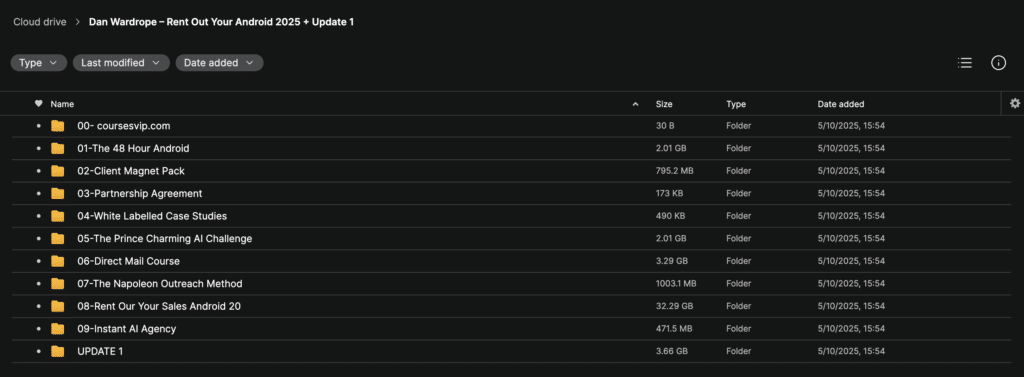Screen dimensions: 1024x377
Task: Click the 06-Direct Mail Course folder icon
Action: point(57,261)
